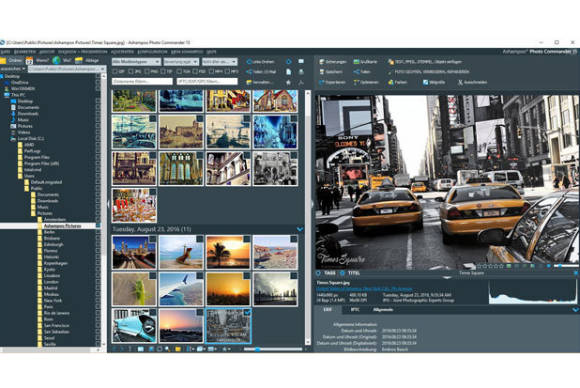Click the Speichern save icon

(x=321, y=72)
